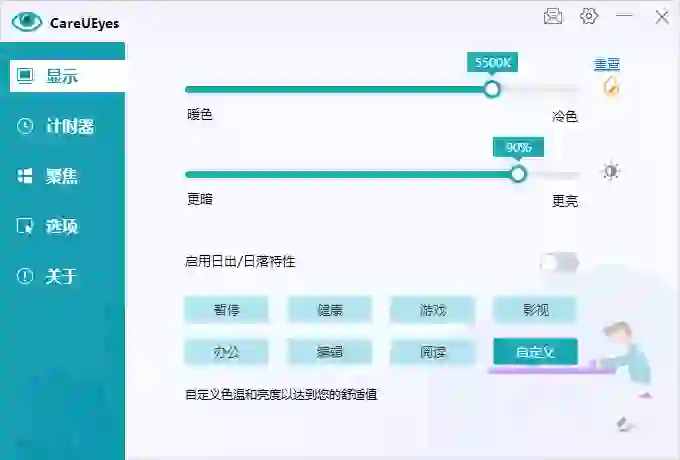Click the CareUEyes eye logo

pyautogui.click(x=27, y=22)
